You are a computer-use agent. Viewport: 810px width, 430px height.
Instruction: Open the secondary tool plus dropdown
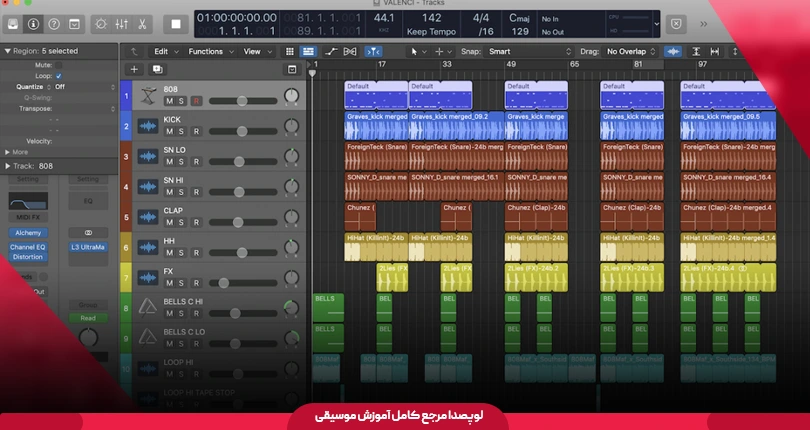coord(443,51)
